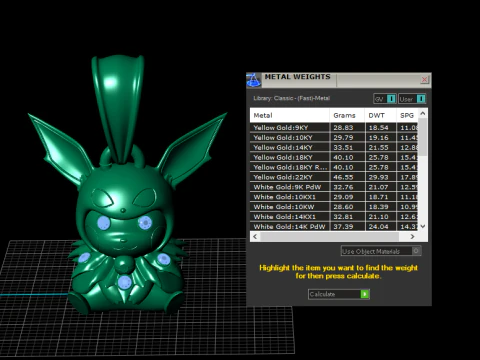Click the Yellow Gold:18KY row's 25.78 DWT
480x360 pixels.
tap(380, 157)
